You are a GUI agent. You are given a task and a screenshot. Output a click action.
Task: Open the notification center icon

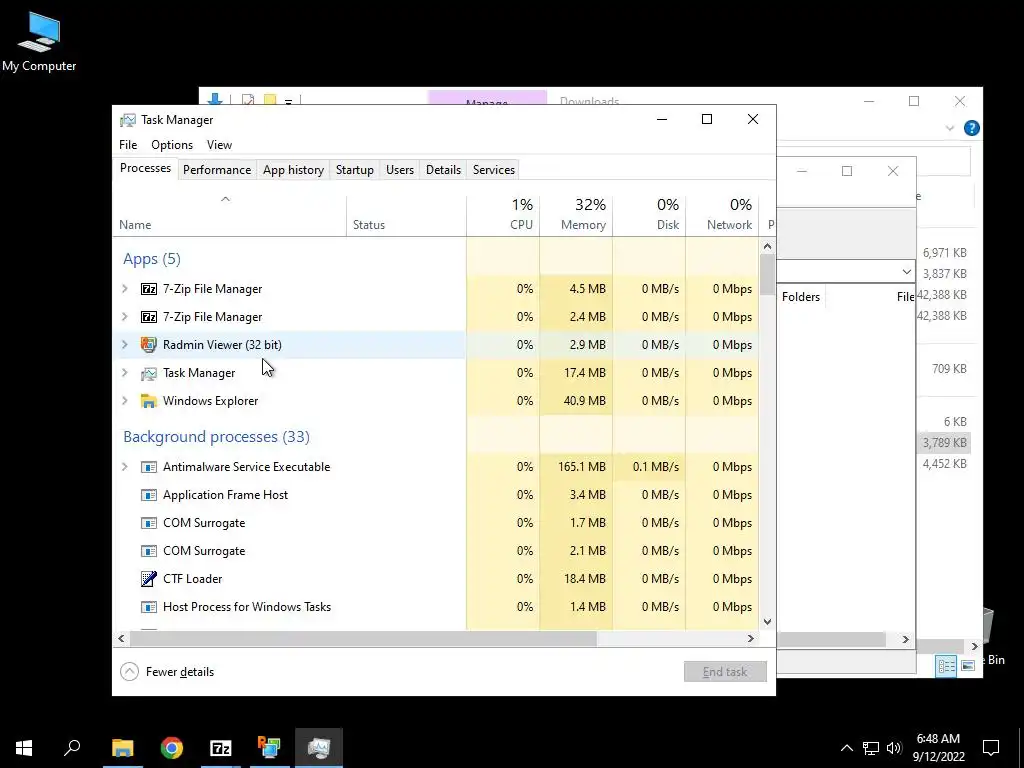(x=991, y=748)
